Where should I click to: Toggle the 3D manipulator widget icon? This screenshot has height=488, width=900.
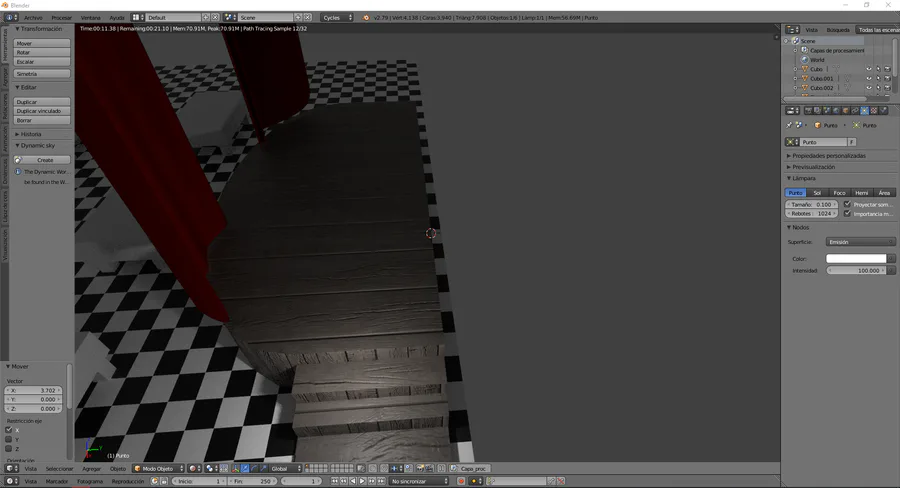pos(235,468)
